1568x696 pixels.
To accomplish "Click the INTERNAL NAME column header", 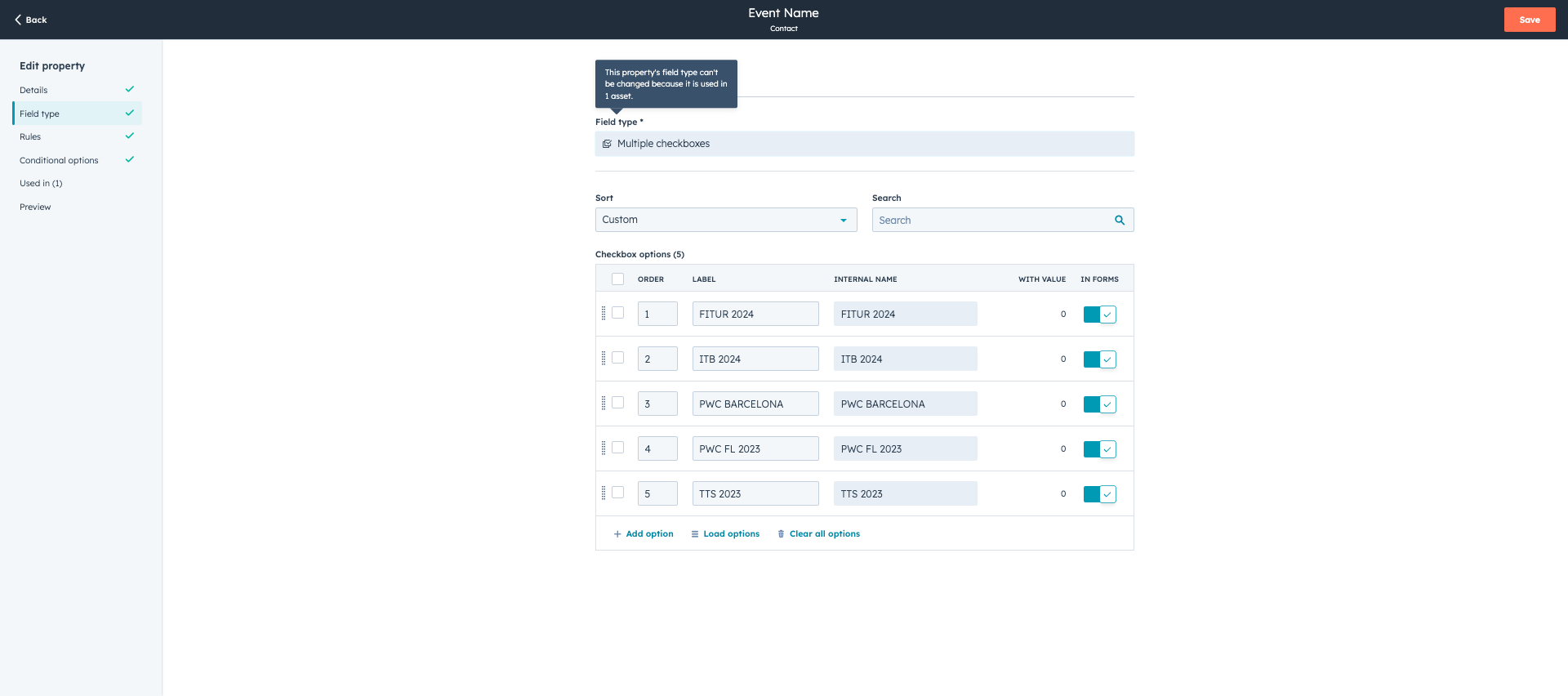I will coord(866,279).
